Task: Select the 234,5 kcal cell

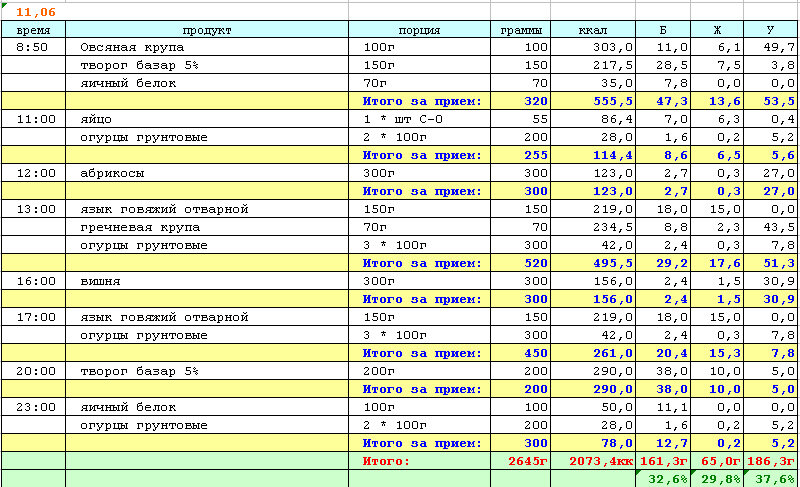Action: pyautogui.click(x=593, y=227)
